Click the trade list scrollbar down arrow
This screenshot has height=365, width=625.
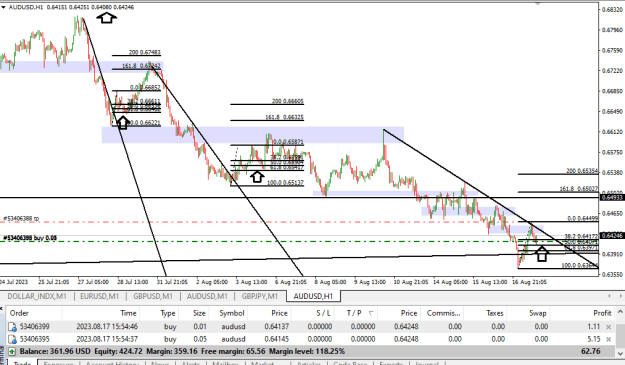621,353
